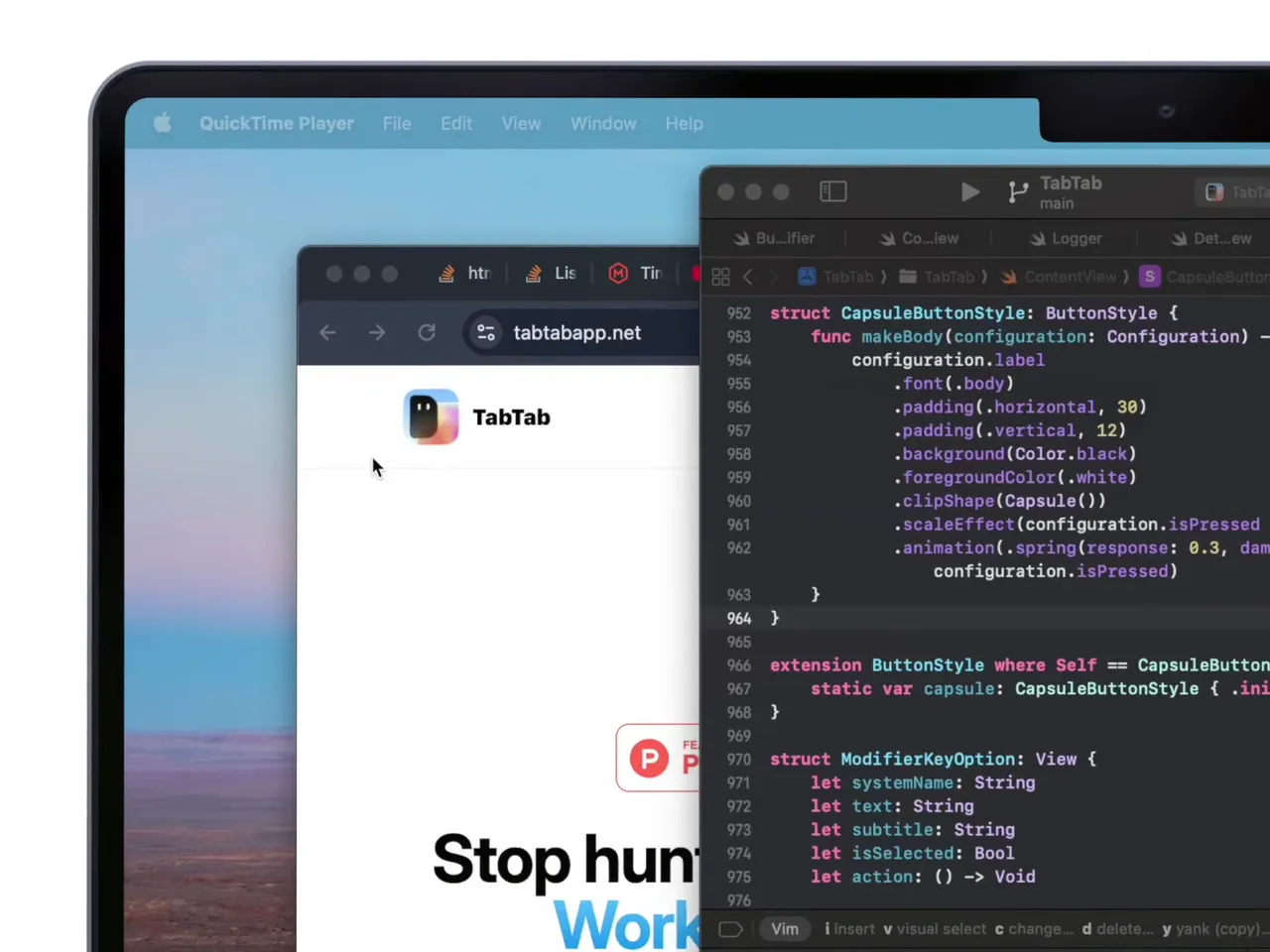Open the Window menu
Viewport: 1270px width, 952px height.
(x=603, y=123)
